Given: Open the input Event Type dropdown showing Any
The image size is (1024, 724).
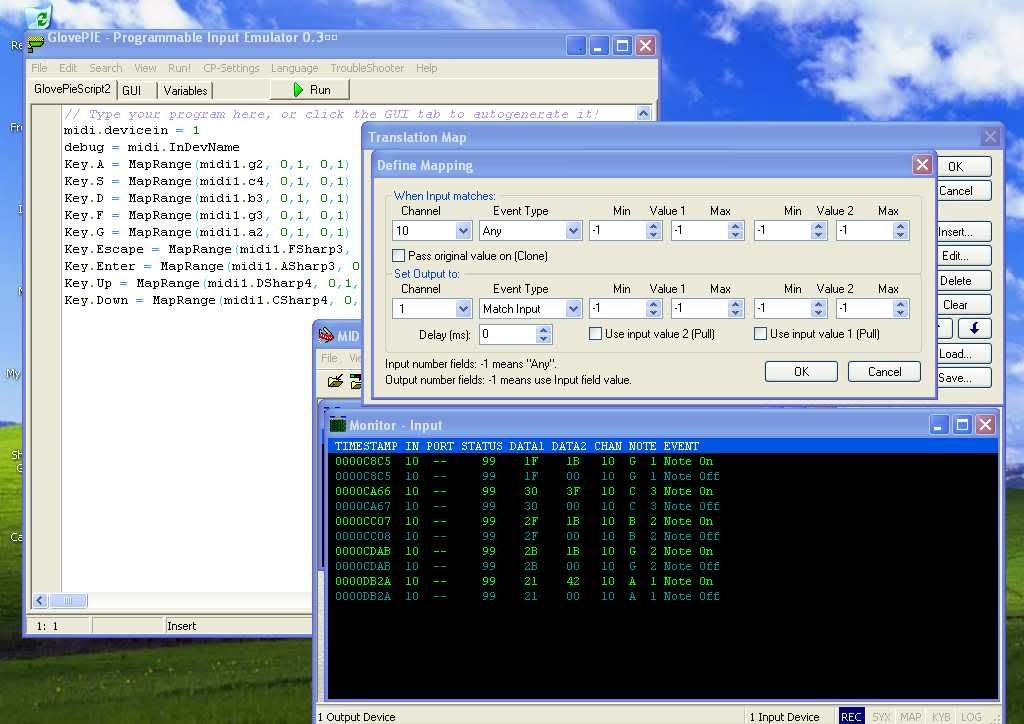Looking at the screenshot, I should tap(573, 230).
